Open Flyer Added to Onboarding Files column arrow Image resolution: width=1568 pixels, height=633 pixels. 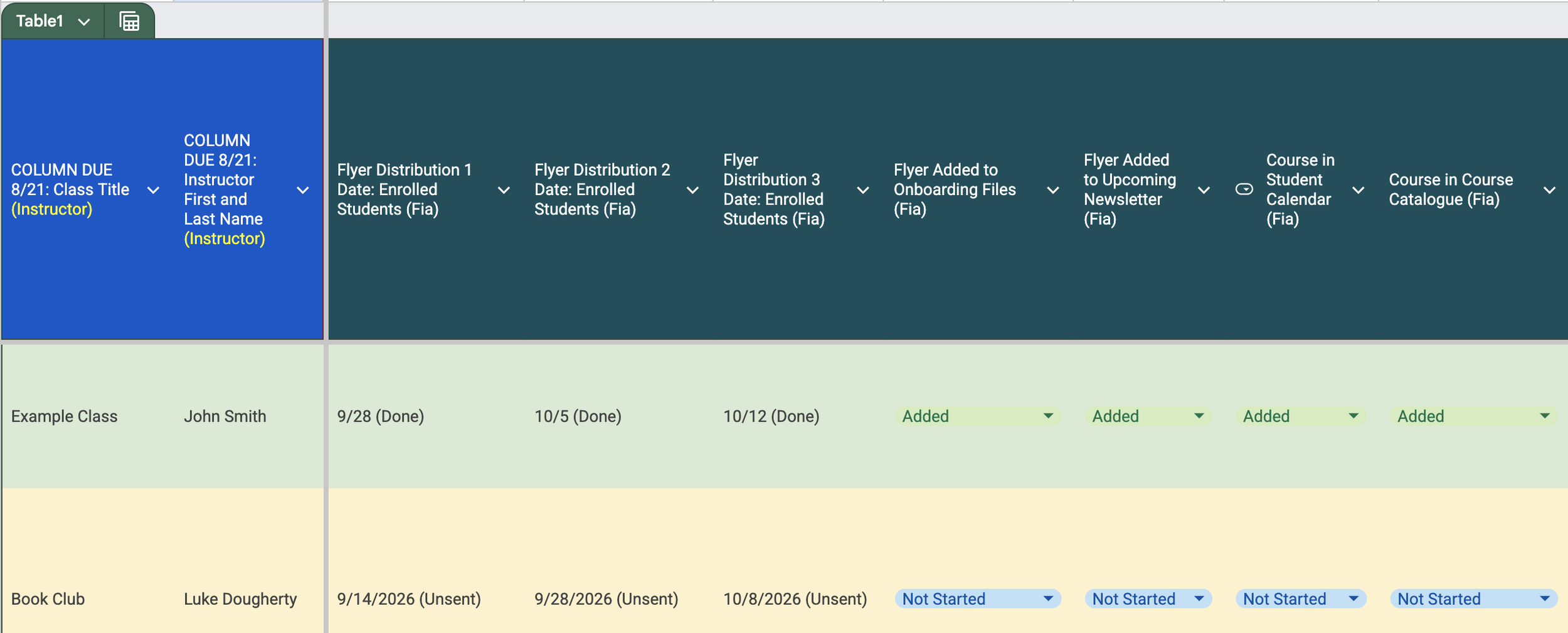coord(1053,190)
